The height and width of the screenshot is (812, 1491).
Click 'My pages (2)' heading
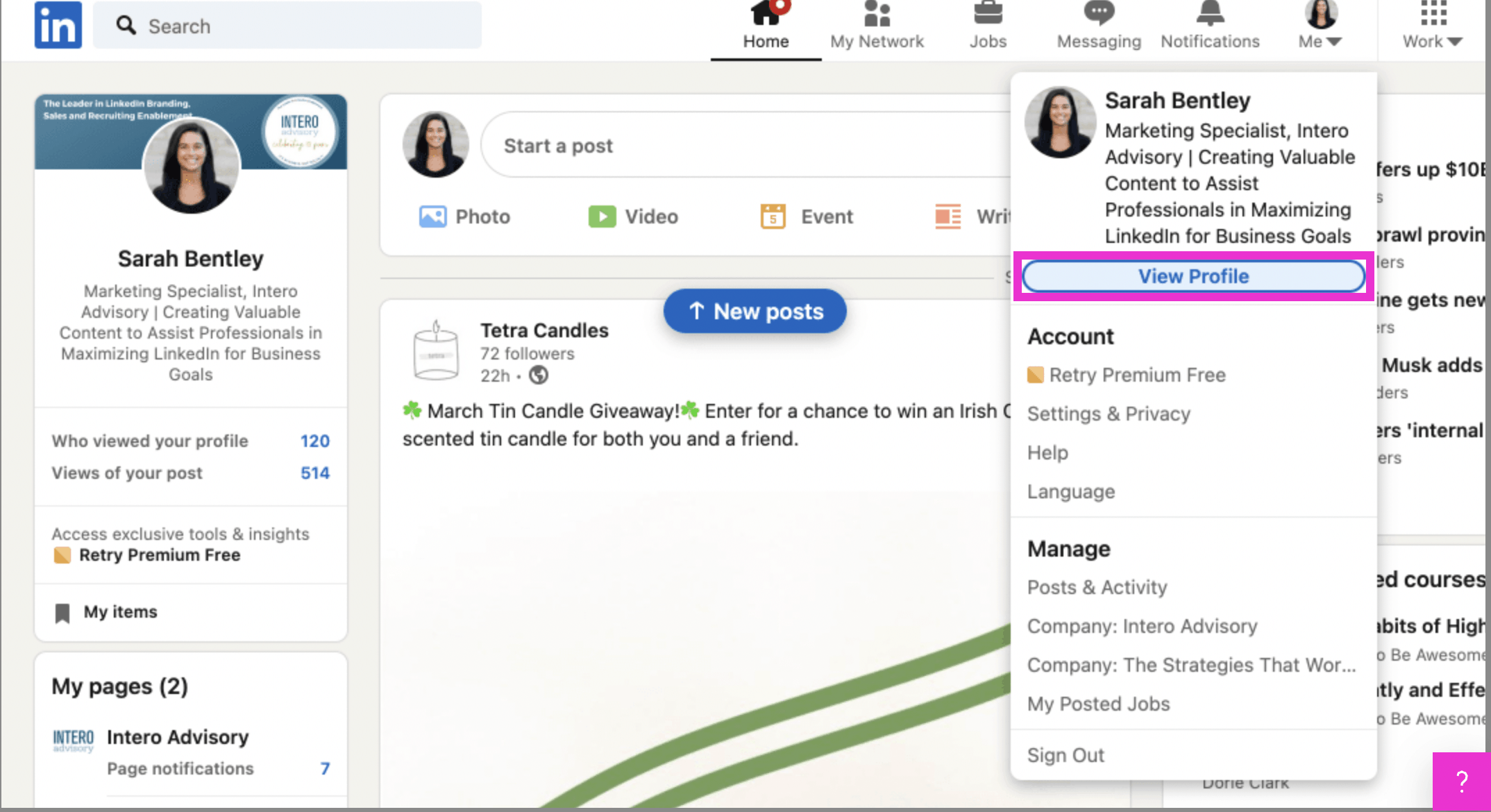pos(119,686)
